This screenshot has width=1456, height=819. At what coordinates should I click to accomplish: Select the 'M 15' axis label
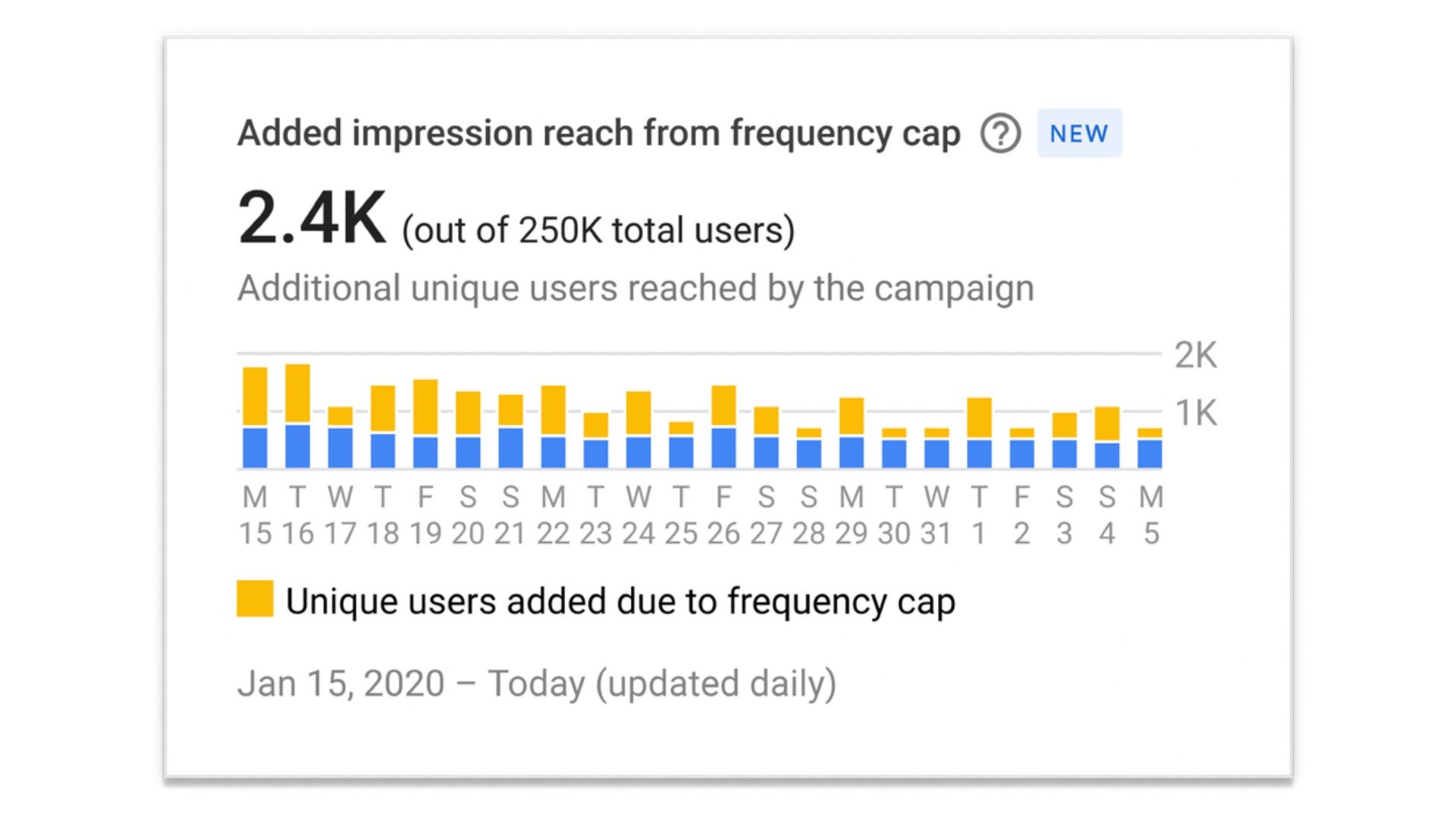pos(254,516)
